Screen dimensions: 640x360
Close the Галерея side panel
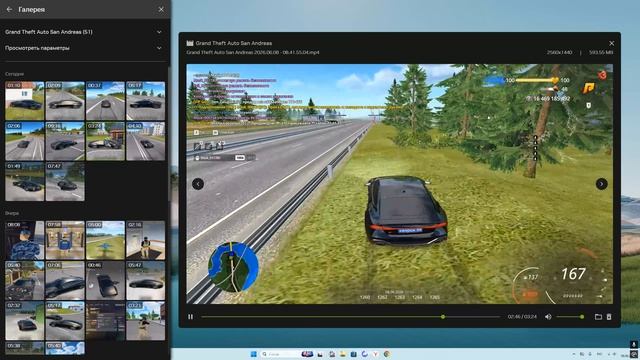(161, 9)
